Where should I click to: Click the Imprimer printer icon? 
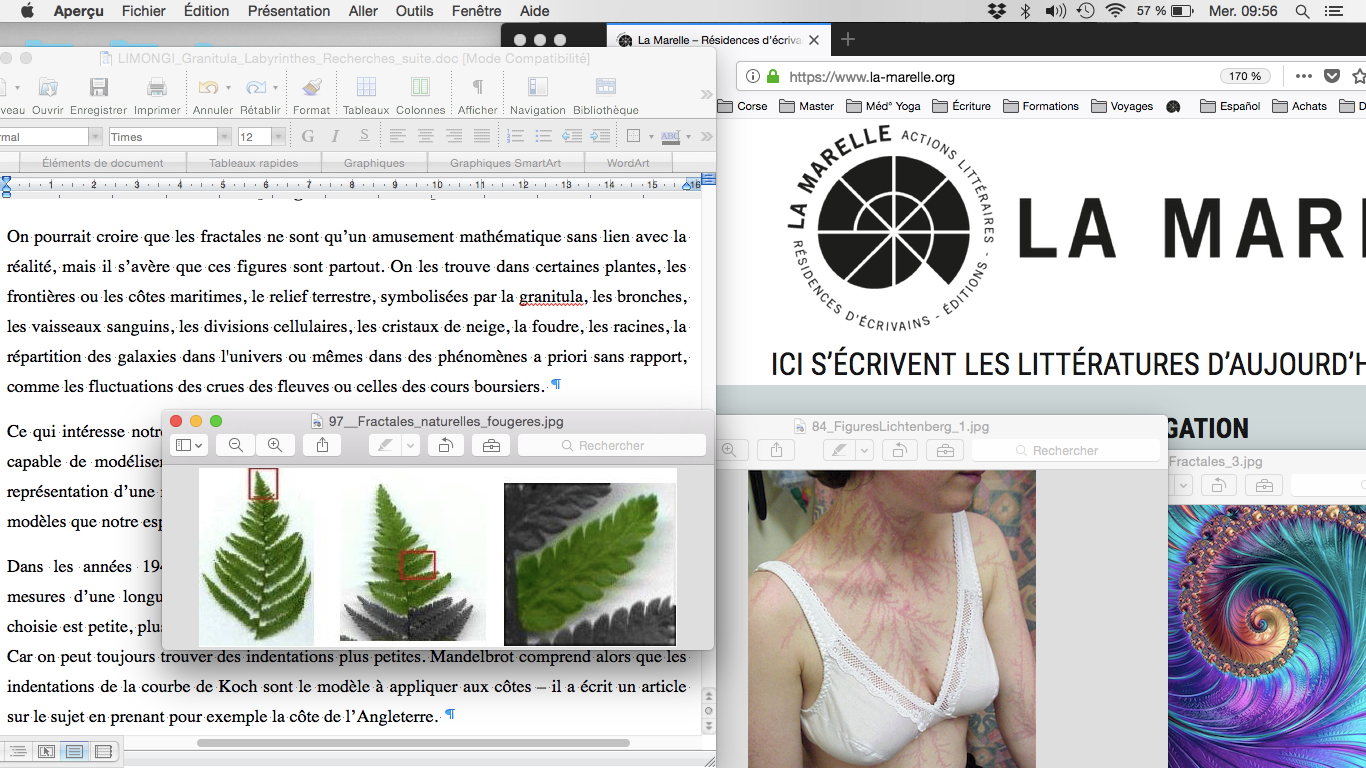pos(157,88)
